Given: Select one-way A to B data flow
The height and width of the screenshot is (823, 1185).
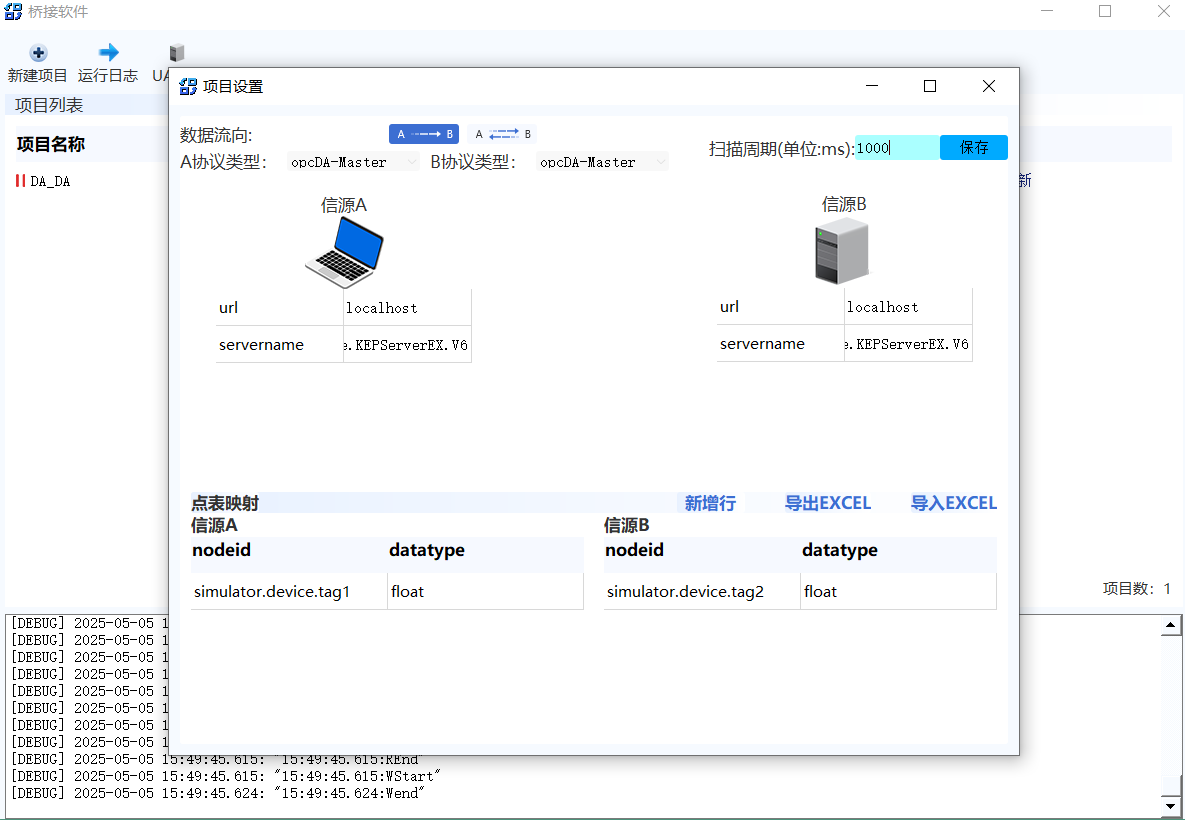Looking at the screenshot, I should click(424, 134).
